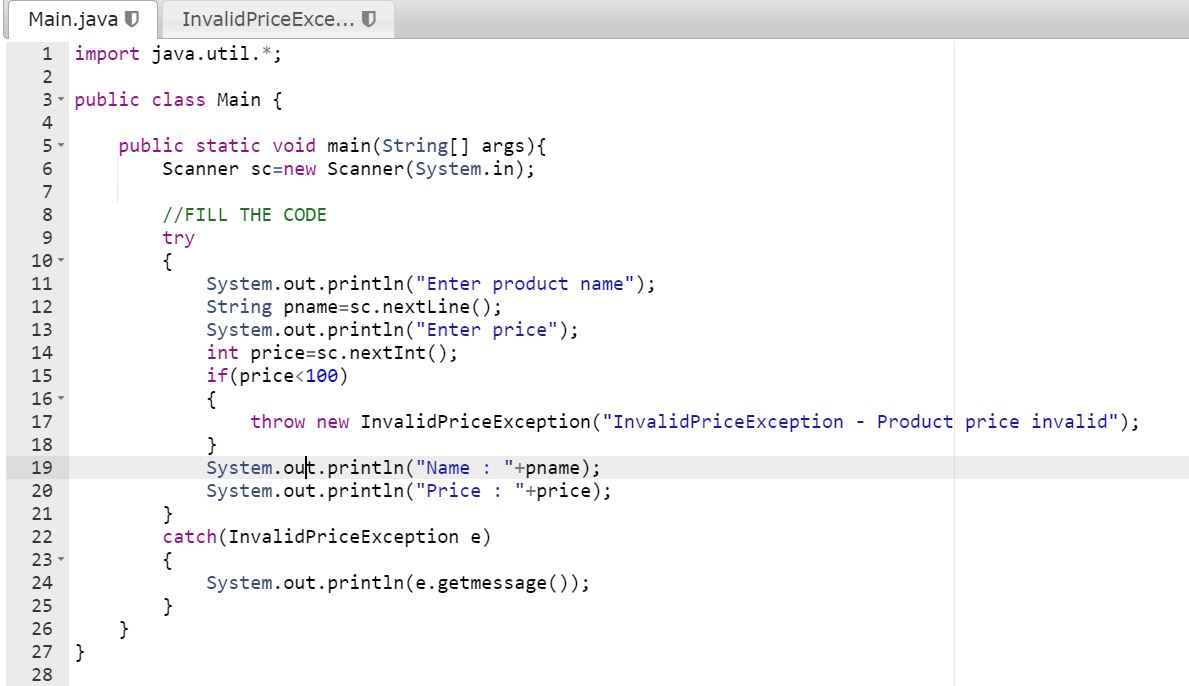The height and width of the screenshot is (686, 1189).
Task: Click the string "Price : " on line 20
Action: click(x=469, y=490)
